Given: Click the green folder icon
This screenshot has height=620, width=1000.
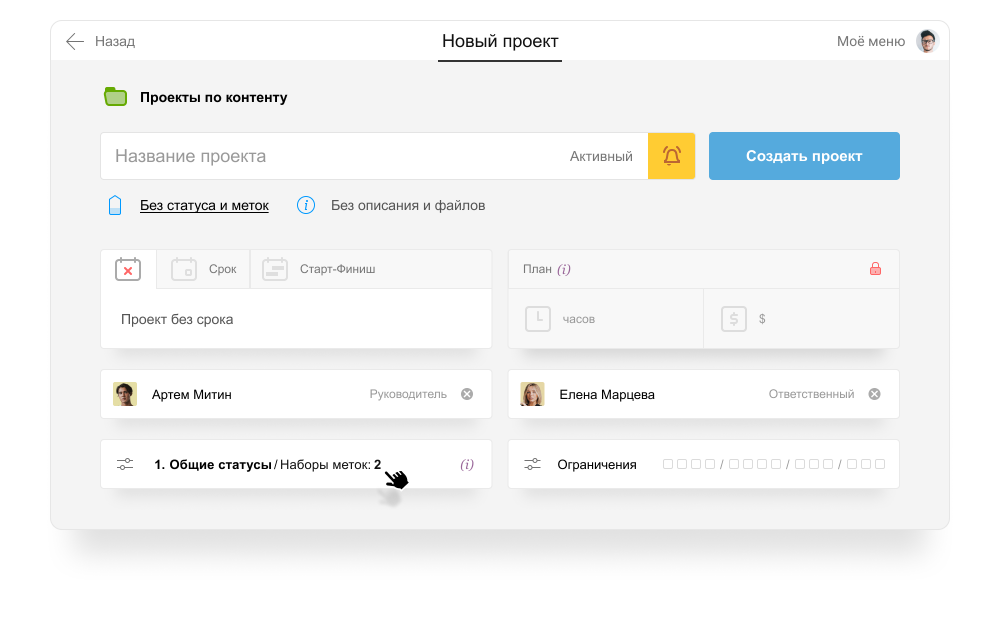Looking at the screenshot, I should (x=115, y=97).
